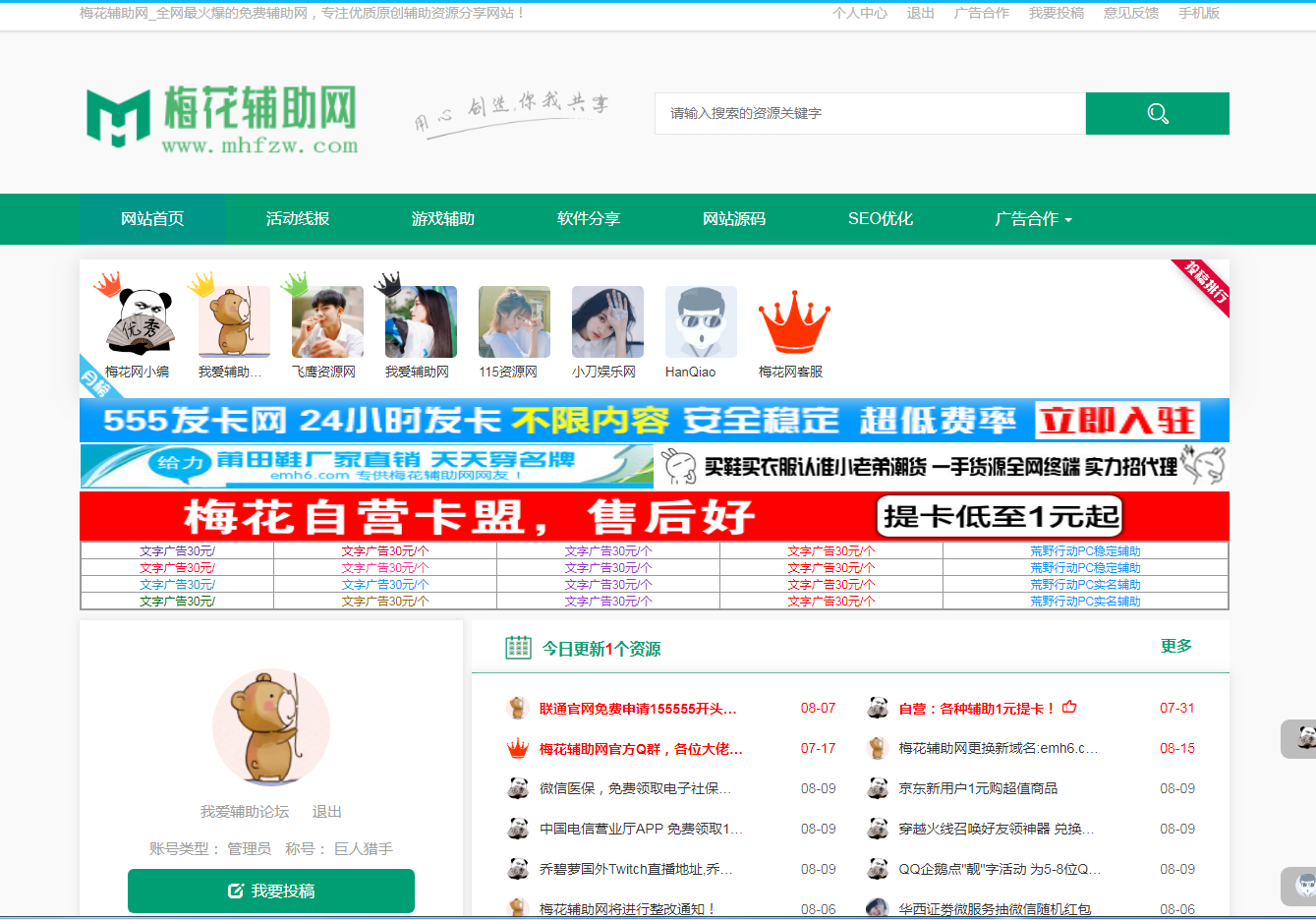The height and width of the screenshot is (920, 1316).
Task: Click green 我要投稿 button in profile card
Action: click(x=271, y=891)
